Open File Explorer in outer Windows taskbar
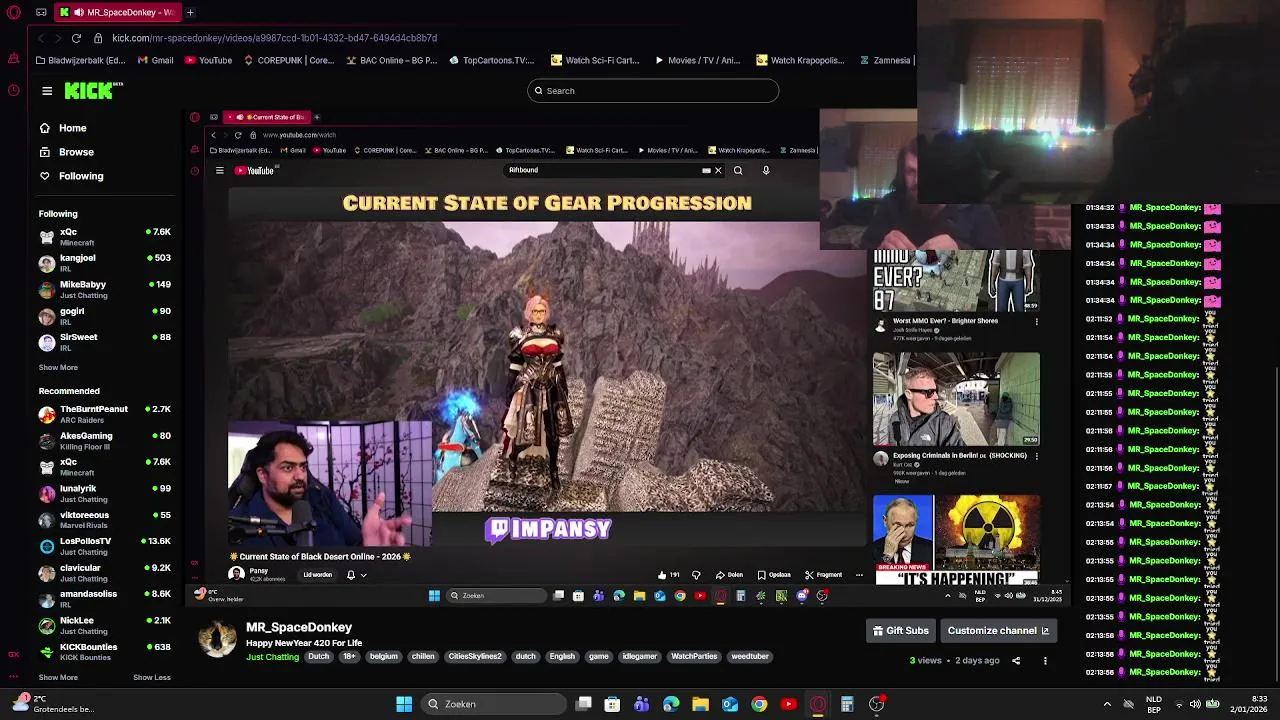The image size is (1280, 720). (700, 704)
